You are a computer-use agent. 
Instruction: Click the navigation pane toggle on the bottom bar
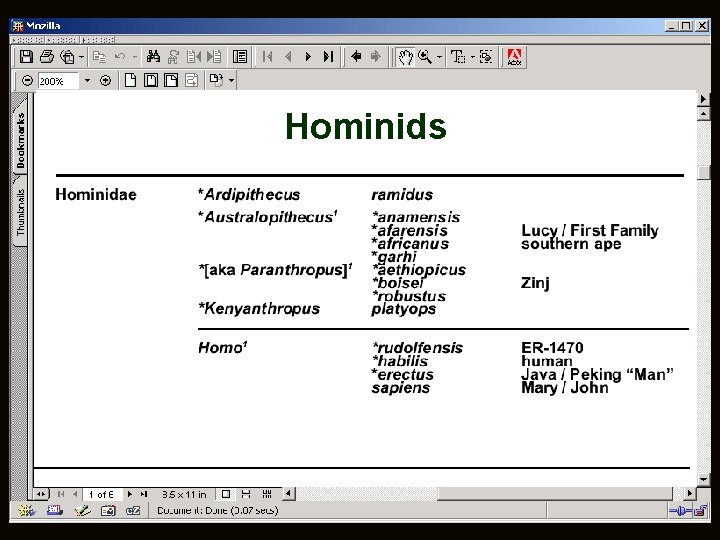click(41, 494)
